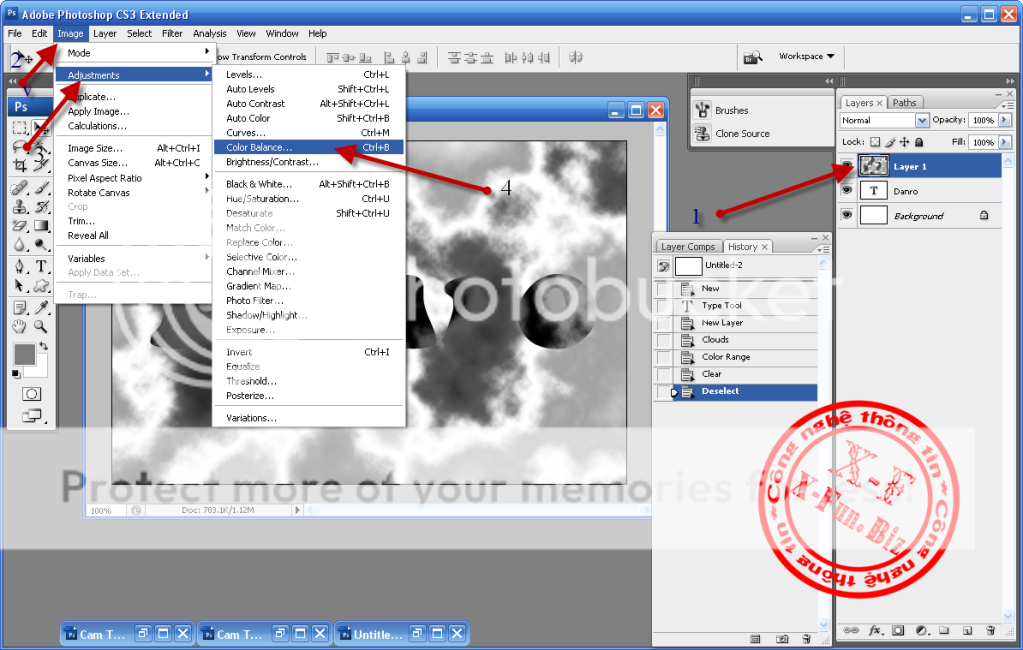Open the Layers panel options menu
Screen dimensions: 1023x650
(1008, 105)
